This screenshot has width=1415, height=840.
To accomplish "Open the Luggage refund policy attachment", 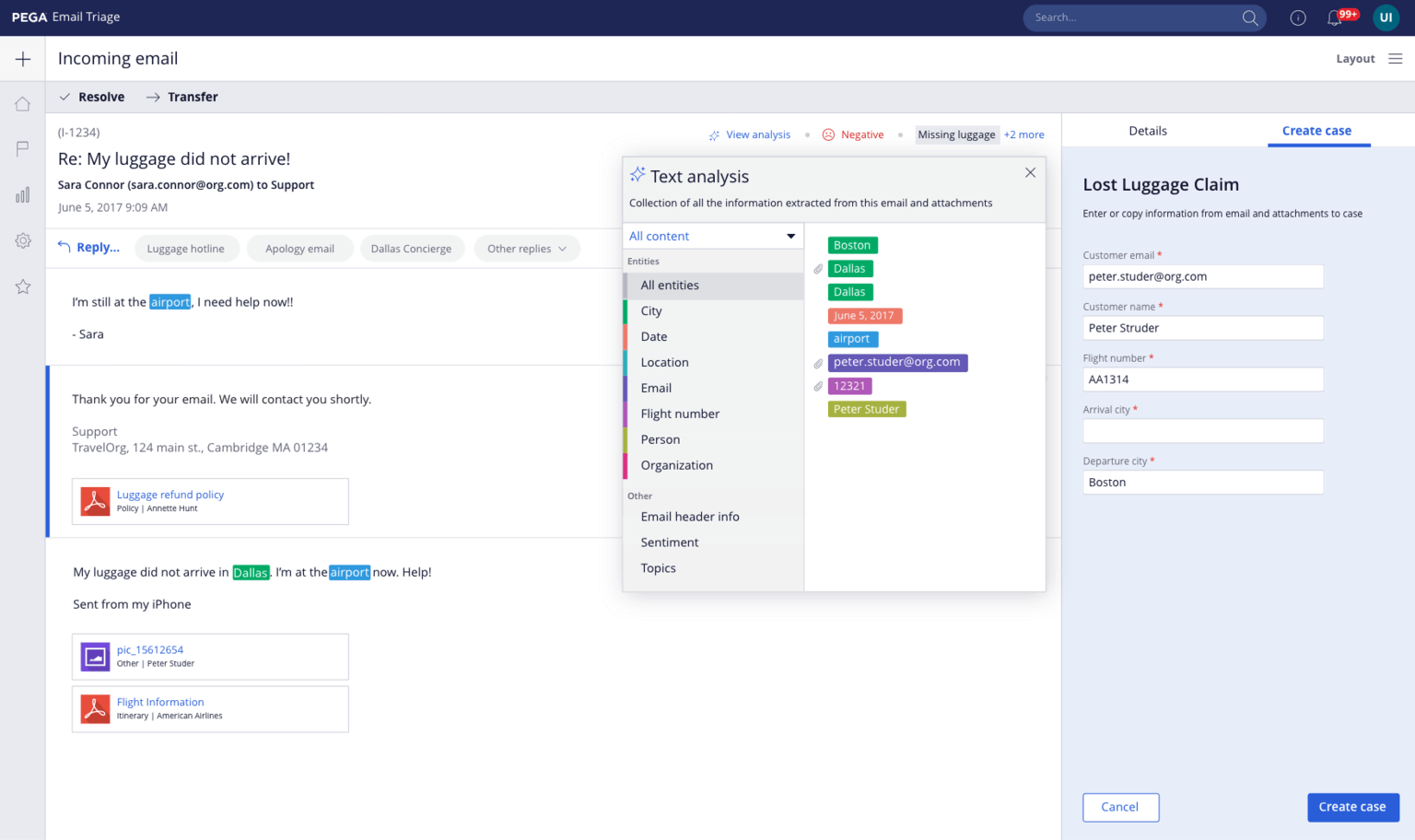I will [170, 495].
